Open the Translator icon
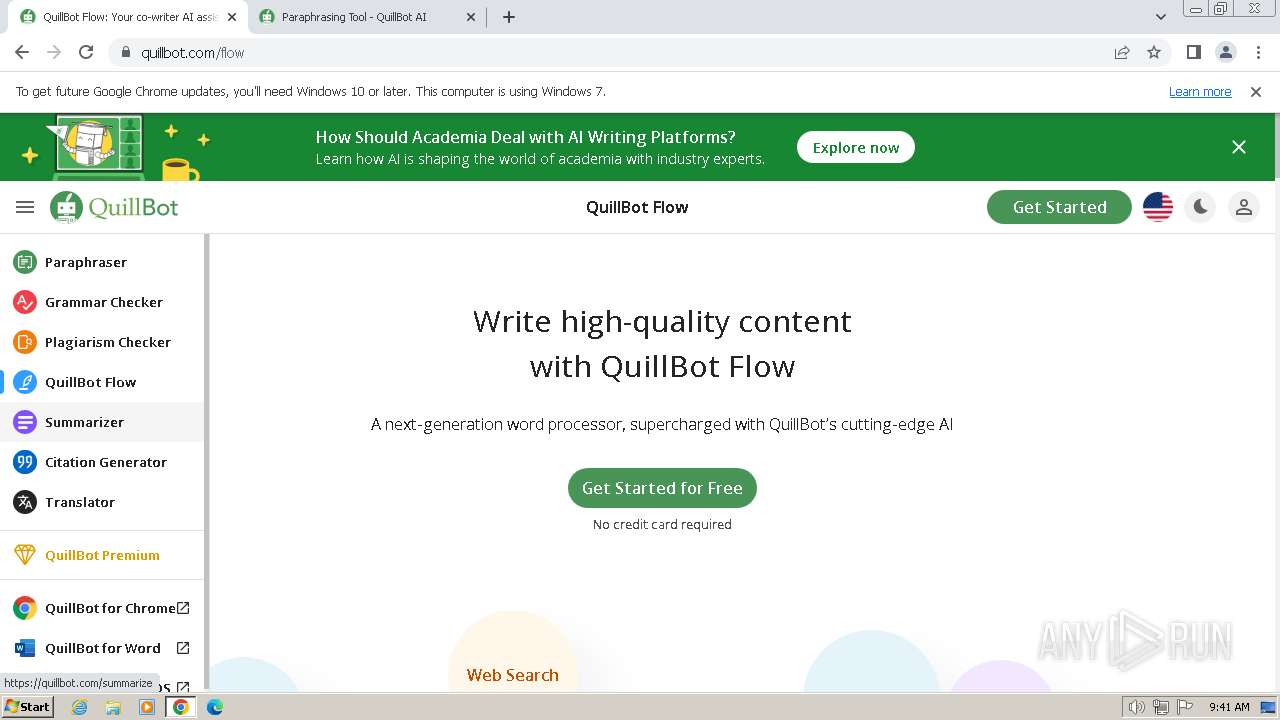 (x=25, y=502)
